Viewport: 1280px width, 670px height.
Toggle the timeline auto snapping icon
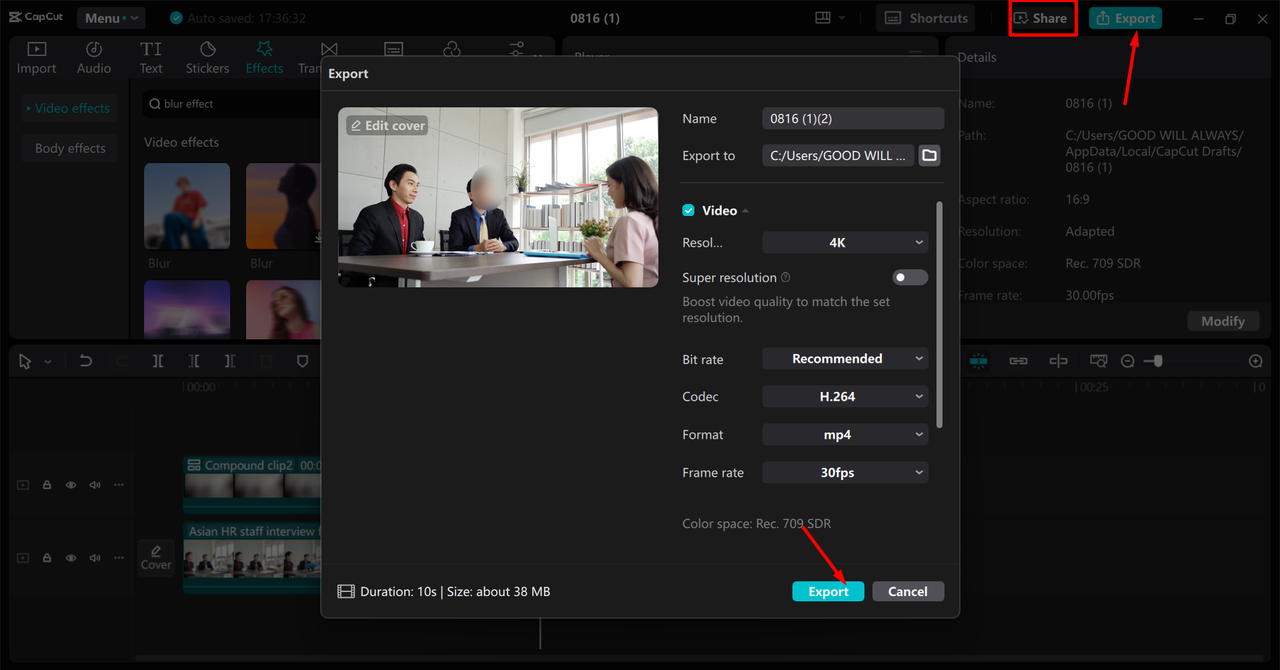coord(978,361)
